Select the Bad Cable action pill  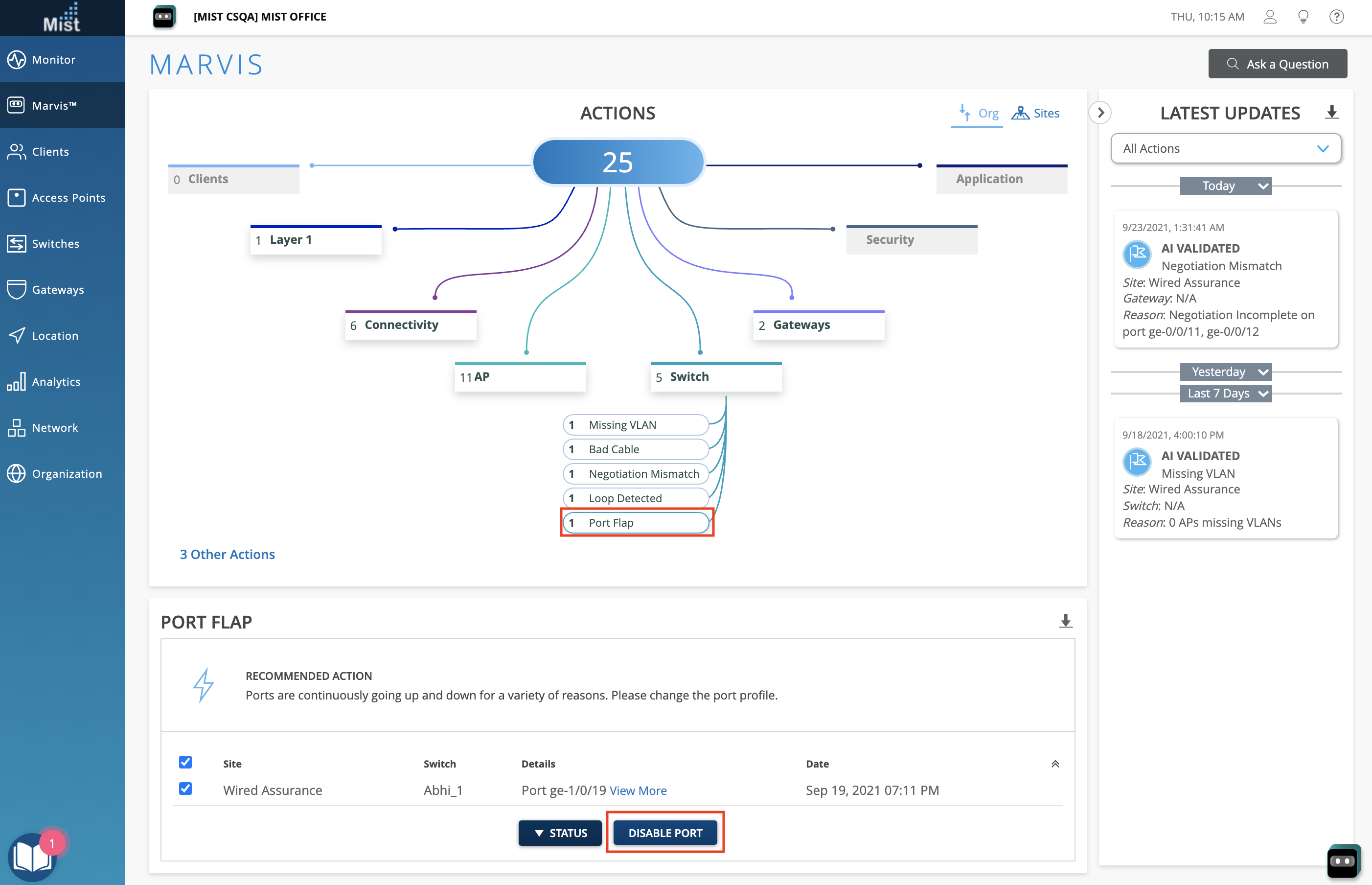point(635,449)
